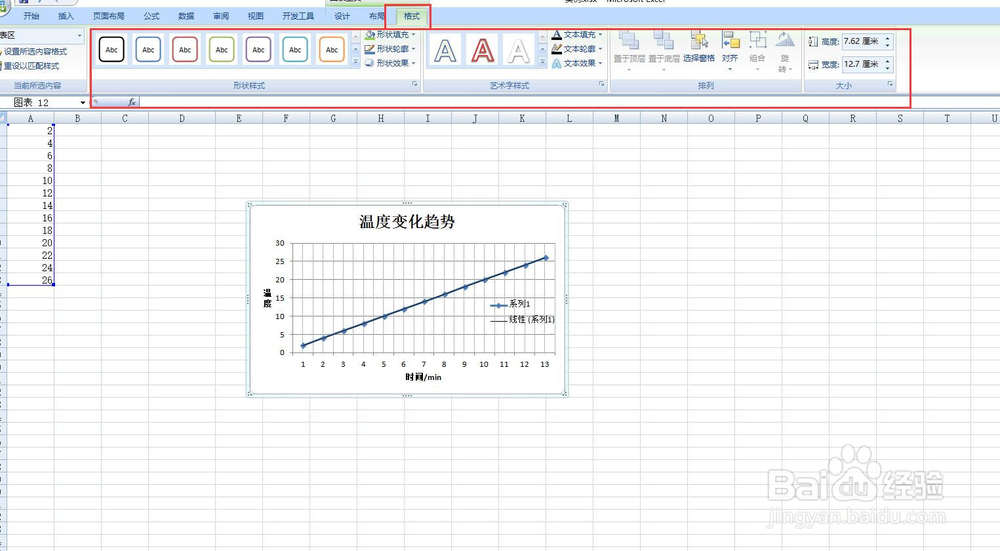
Task: Select the 格式 chart tools tab
Action: pos(411,16)
